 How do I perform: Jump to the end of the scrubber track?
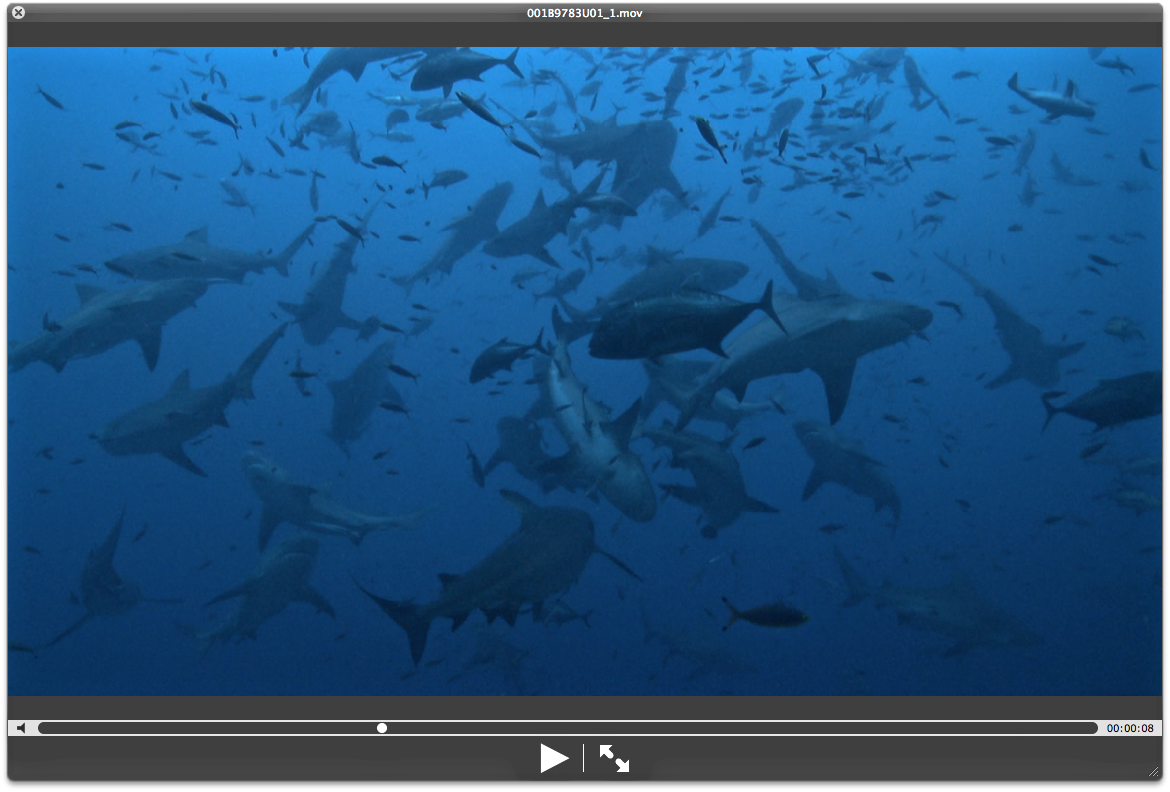point(1095,728)
